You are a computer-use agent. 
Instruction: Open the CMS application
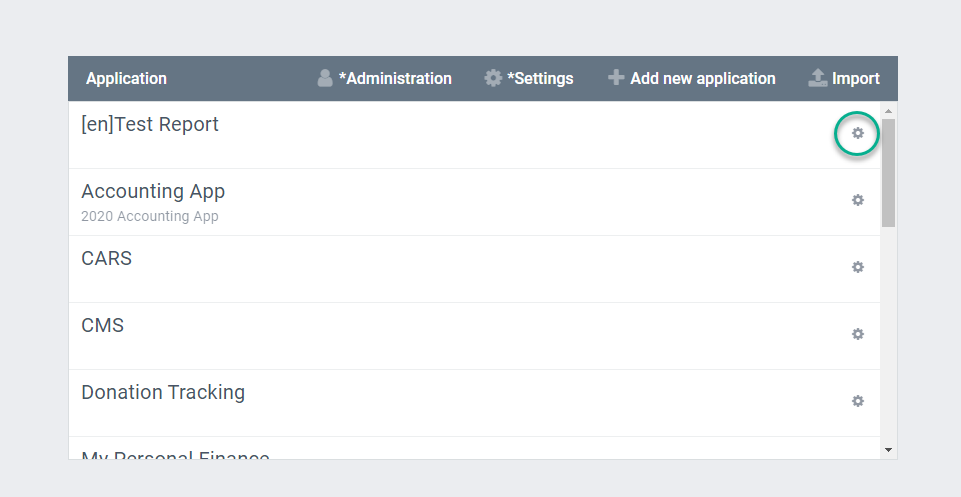tap(102, 325)
